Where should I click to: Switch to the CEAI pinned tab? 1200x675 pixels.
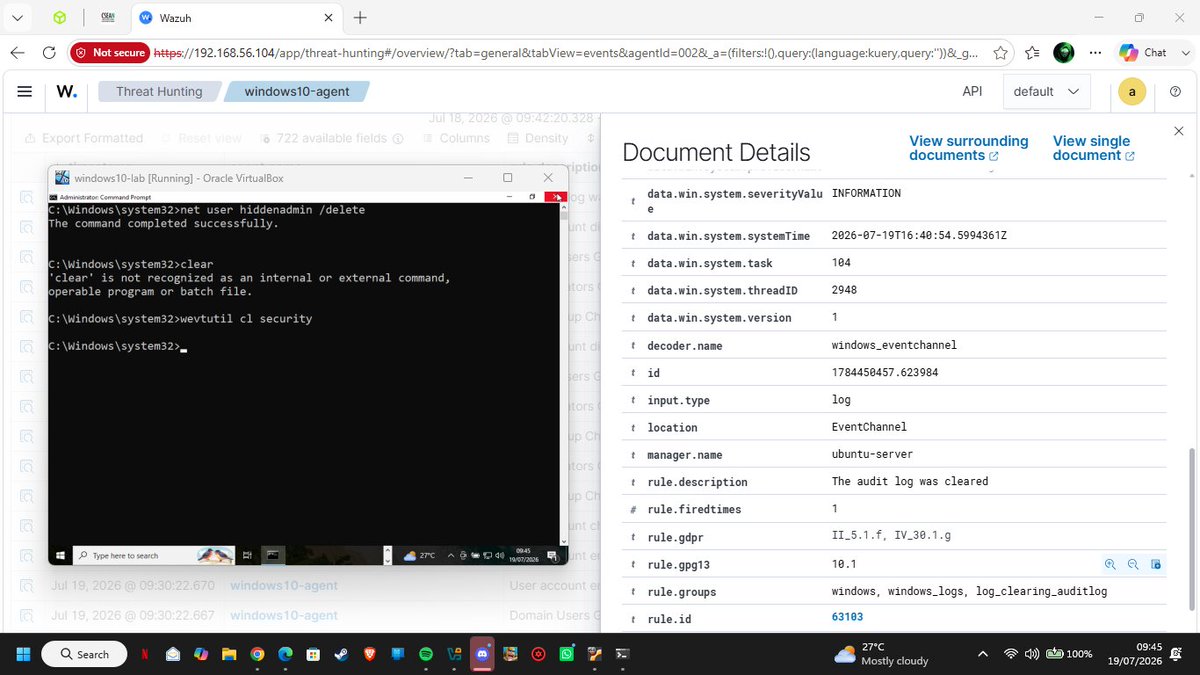(x=107, y=18)
